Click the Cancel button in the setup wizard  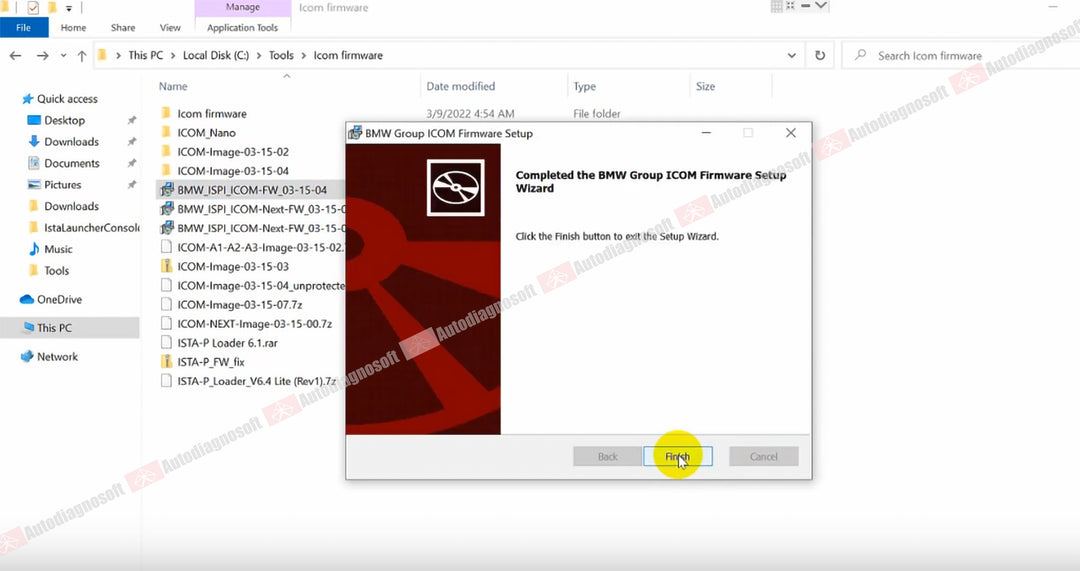763,456
